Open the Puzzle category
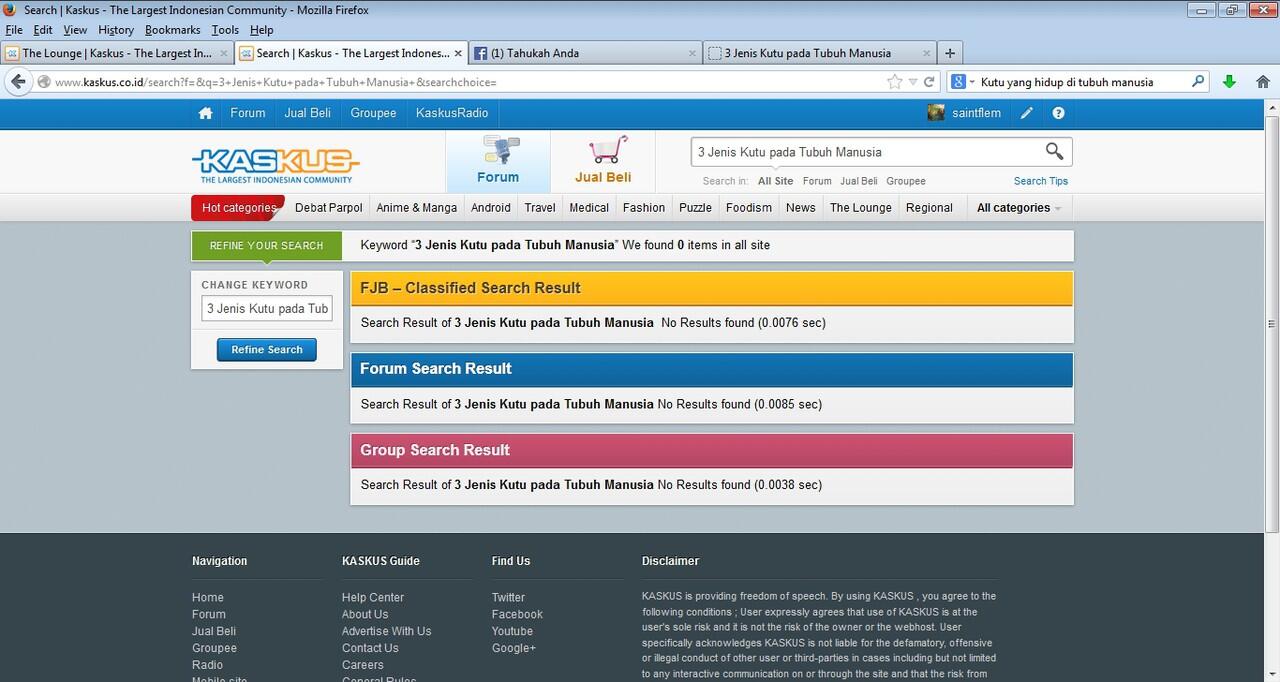Screen dimensions: 1280x682 click(695, 208)
